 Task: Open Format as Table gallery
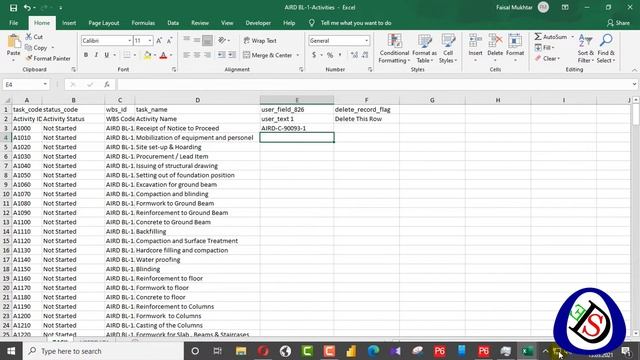pyautogui.click(x=424, y=49)
